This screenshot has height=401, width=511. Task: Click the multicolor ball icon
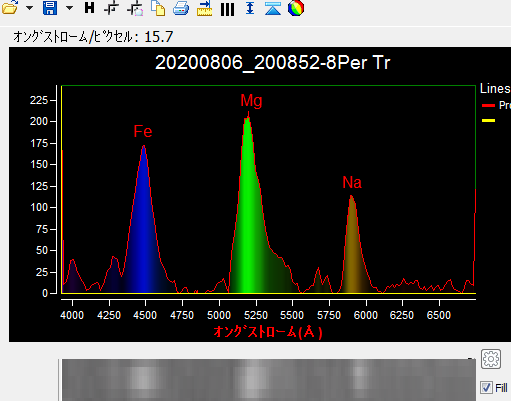[x=296, y=8]
